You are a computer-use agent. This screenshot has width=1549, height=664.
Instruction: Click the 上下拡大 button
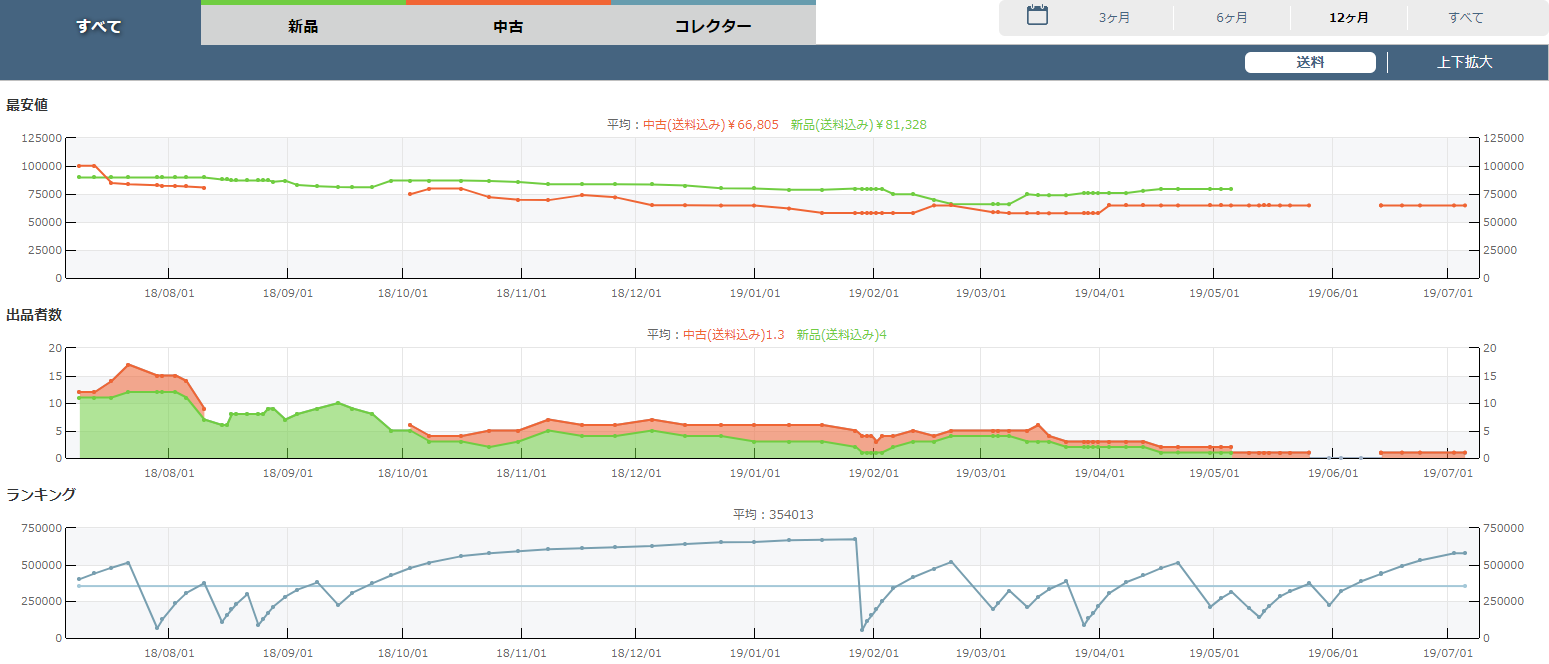point(1464,62)
